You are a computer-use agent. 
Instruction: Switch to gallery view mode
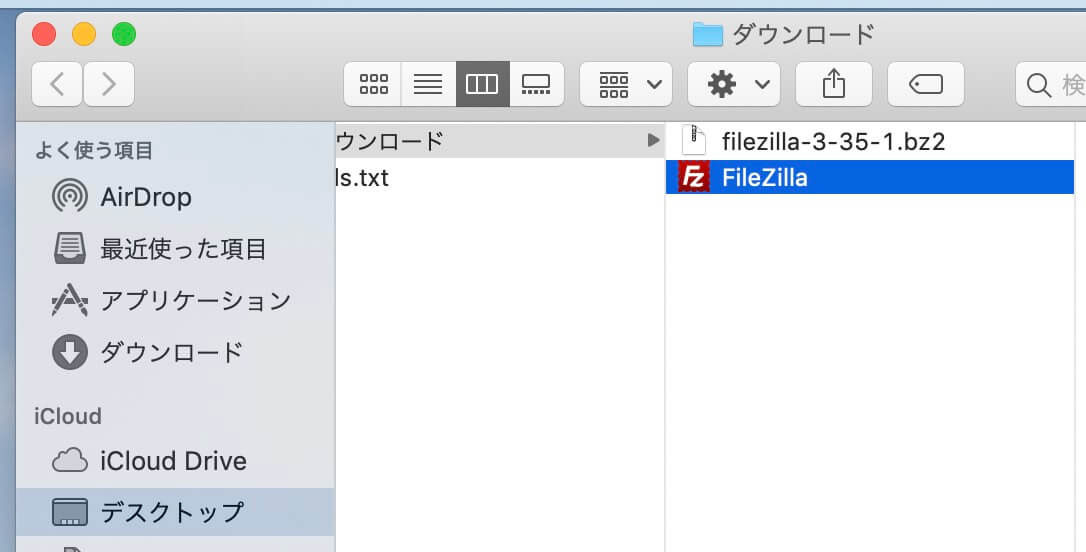point(537,85)
